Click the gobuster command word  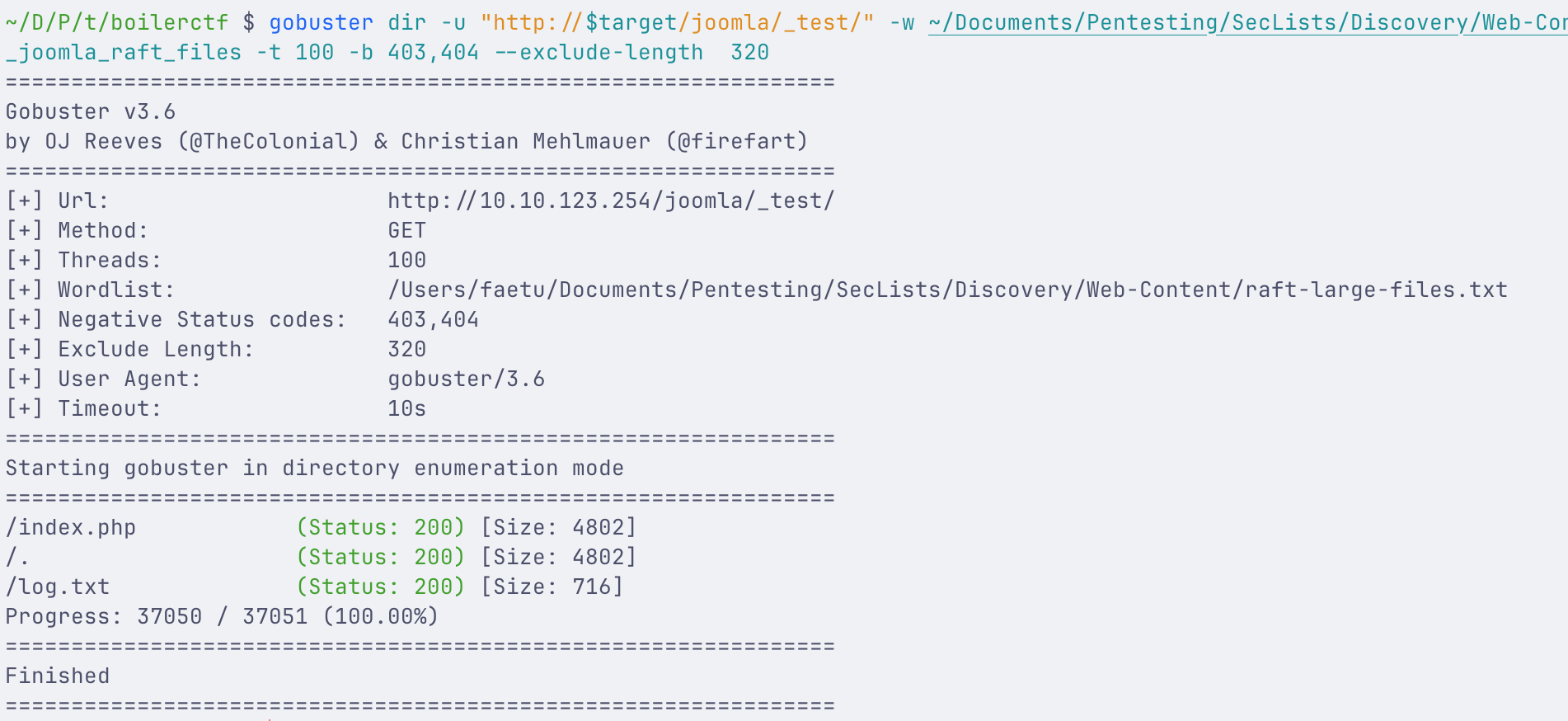pos(322,22)
